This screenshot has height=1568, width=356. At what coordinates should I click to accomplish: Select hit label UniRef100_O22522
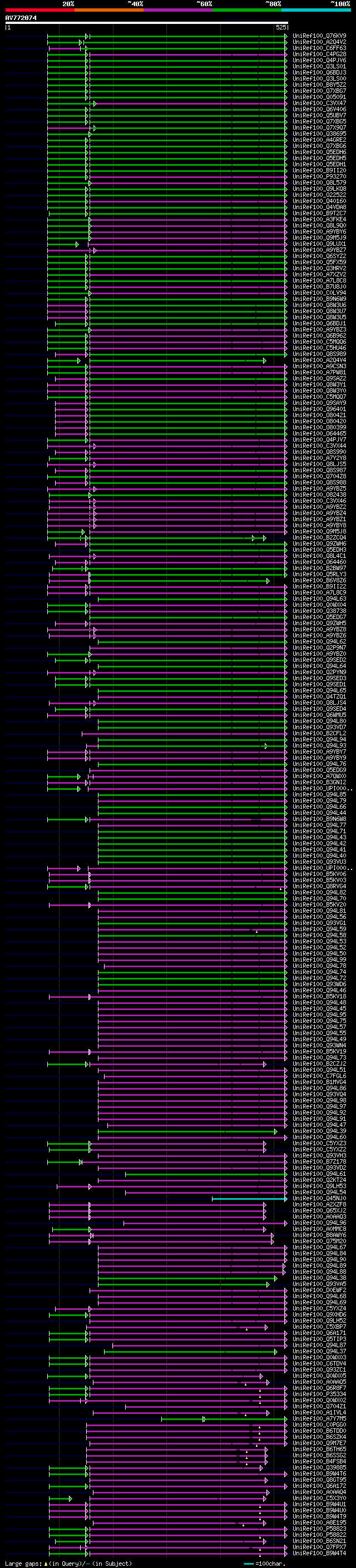(x=319, y=195)
